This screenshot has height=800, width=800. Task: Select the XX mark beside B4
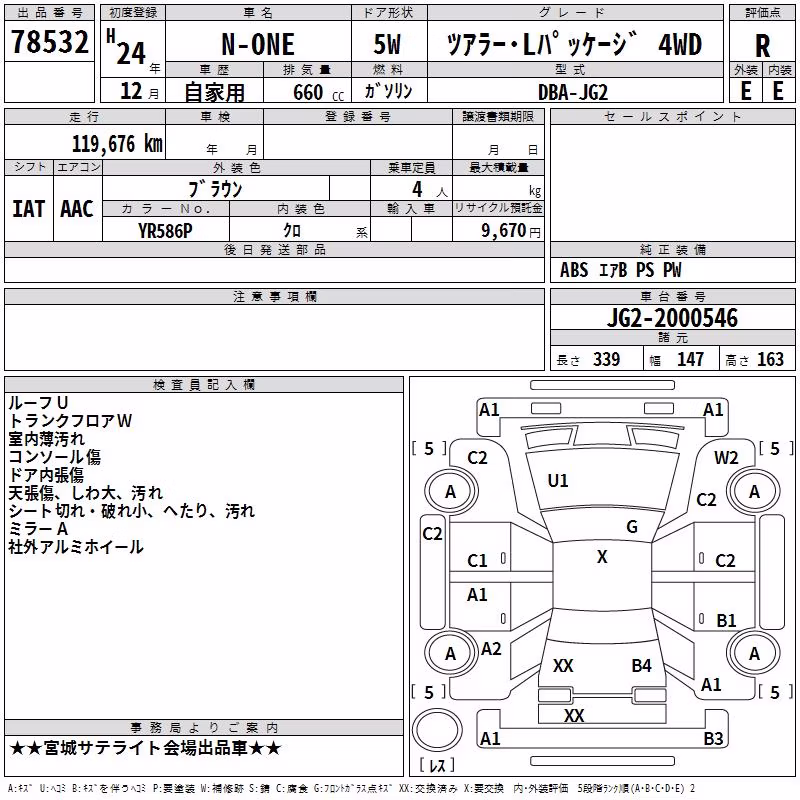tap(563, 665)
